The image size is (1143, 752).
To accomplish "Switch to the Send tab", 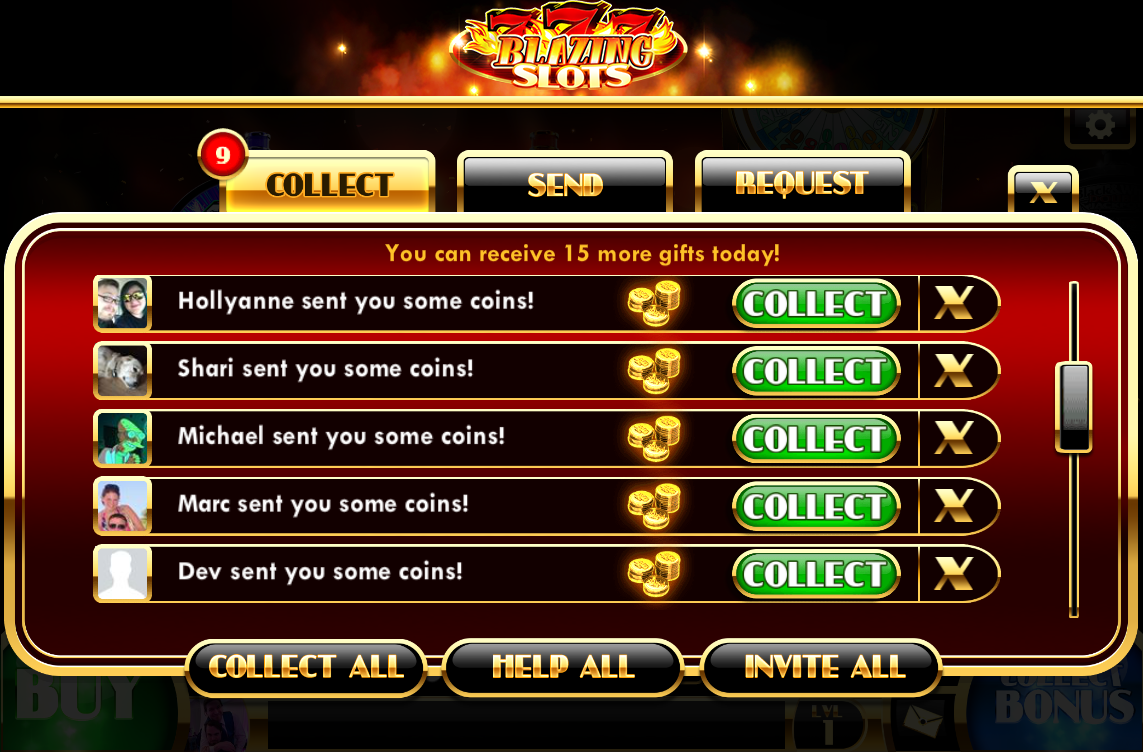I will [x=564, y=183].
